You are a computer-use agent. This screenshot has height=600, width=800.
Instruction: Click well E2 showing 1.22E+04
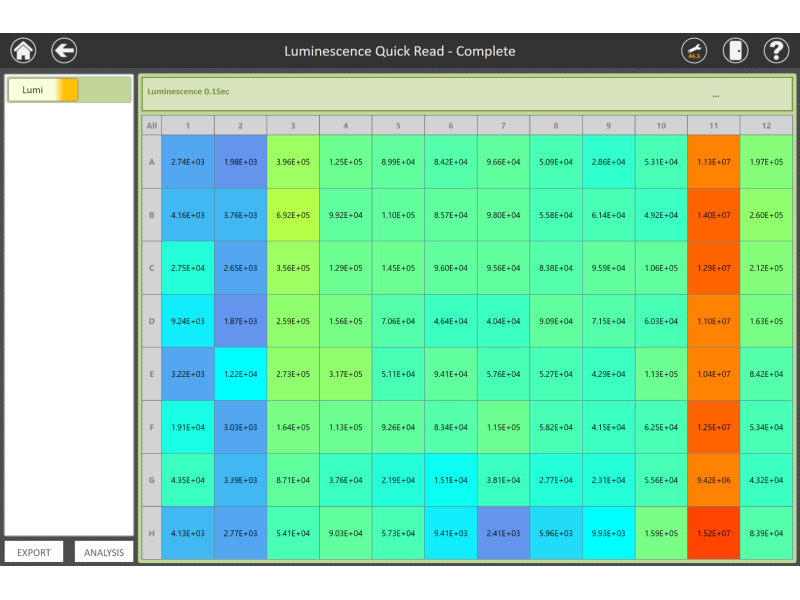(x=241, y=374)
